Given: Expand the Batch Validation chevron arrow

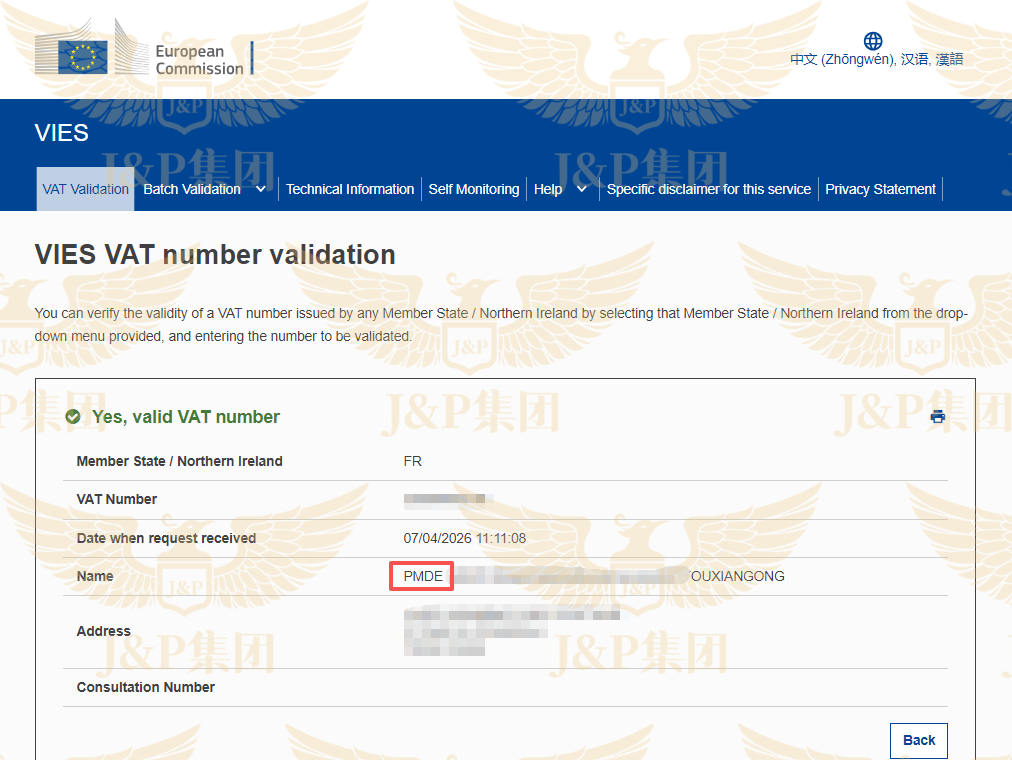Looking at the screenshot, I should tap(259, 188).
